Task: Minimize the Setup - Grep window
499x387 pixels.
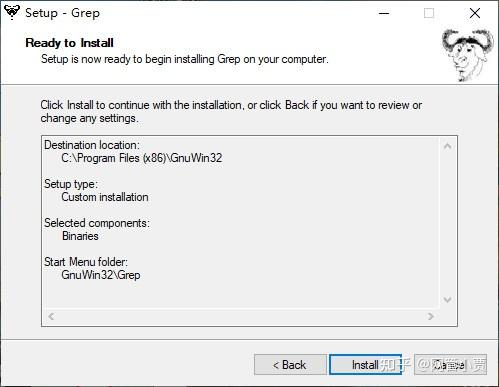Action: [384, 13]
